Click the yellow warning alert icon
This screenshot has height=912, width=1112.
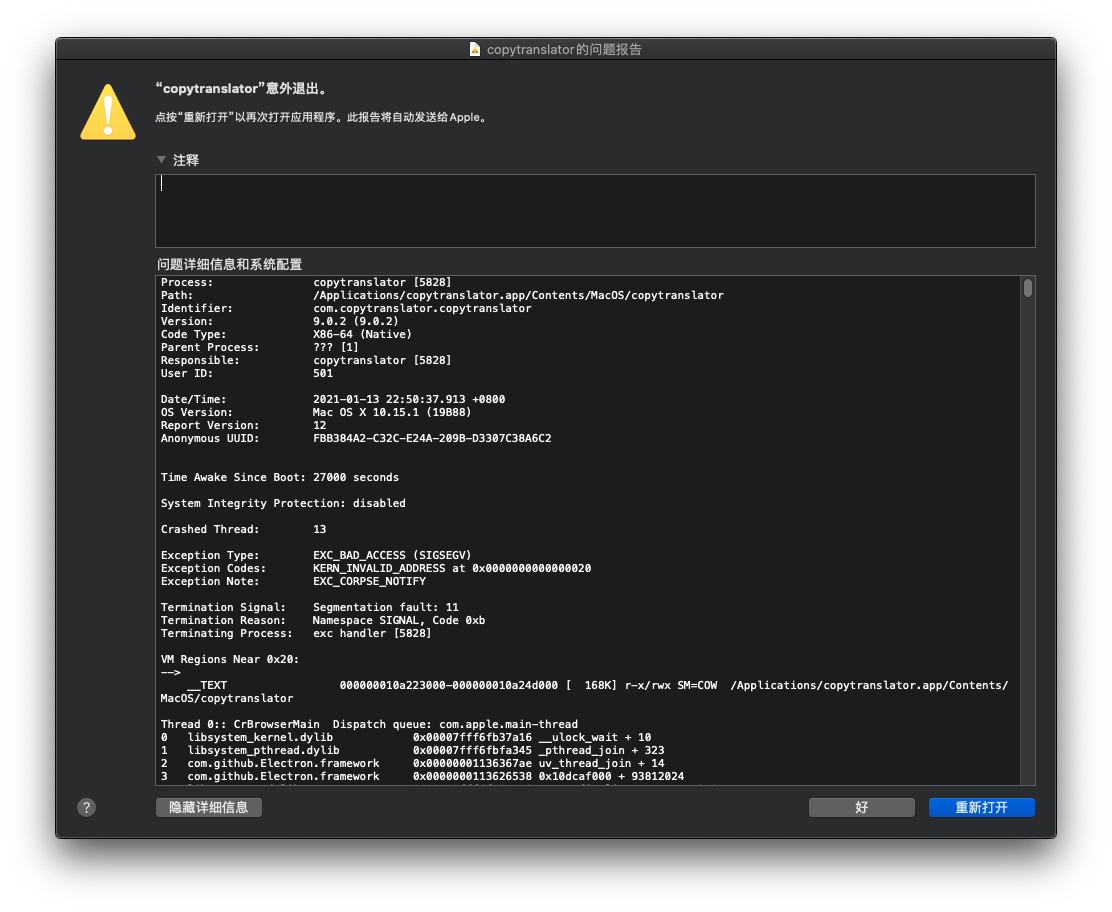[107, 111]
